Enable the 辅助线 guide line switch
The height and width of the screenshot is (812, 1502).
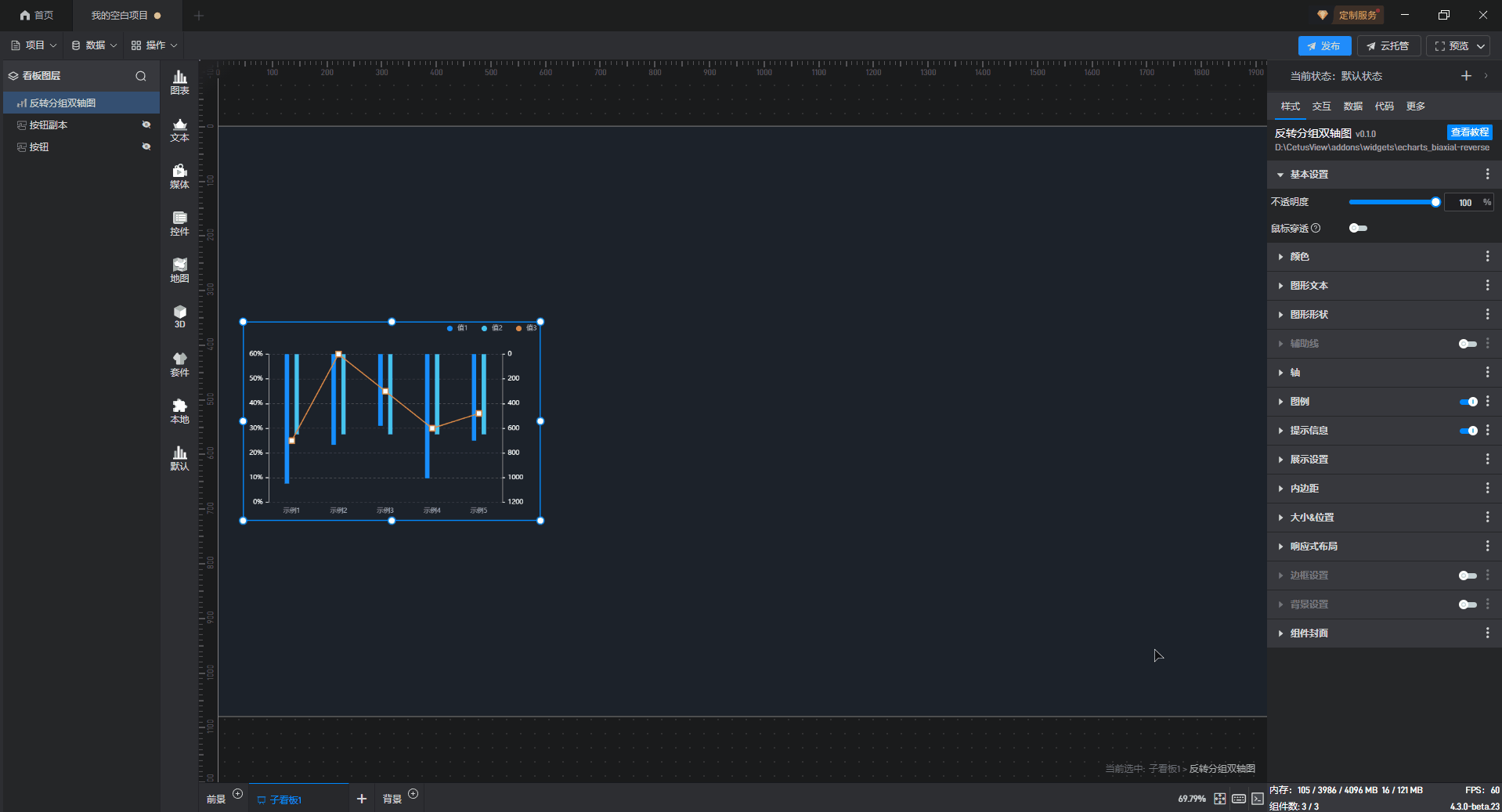[1468, 344]
